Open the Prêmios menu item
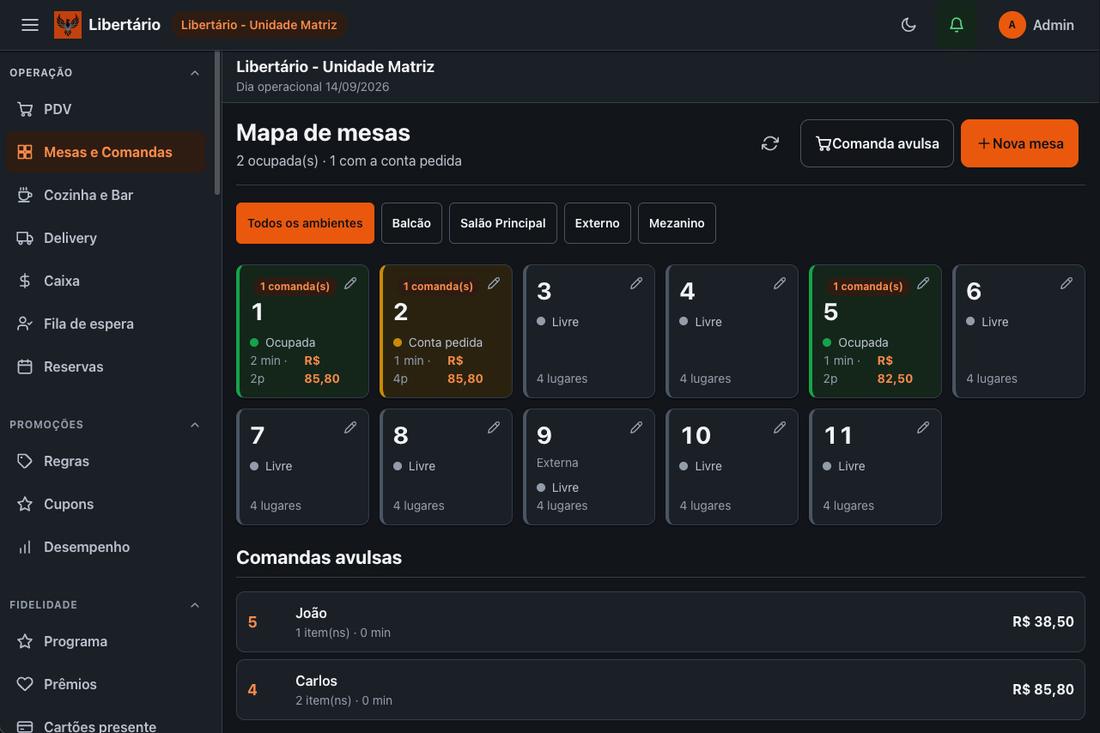This screenshot has height=733, width=1100. tap(105, 684)
